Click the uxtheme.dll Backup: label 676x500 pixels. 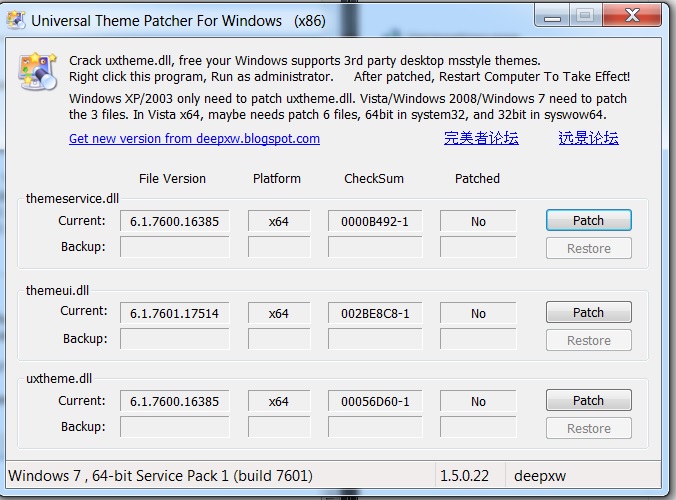click(83, 426)
